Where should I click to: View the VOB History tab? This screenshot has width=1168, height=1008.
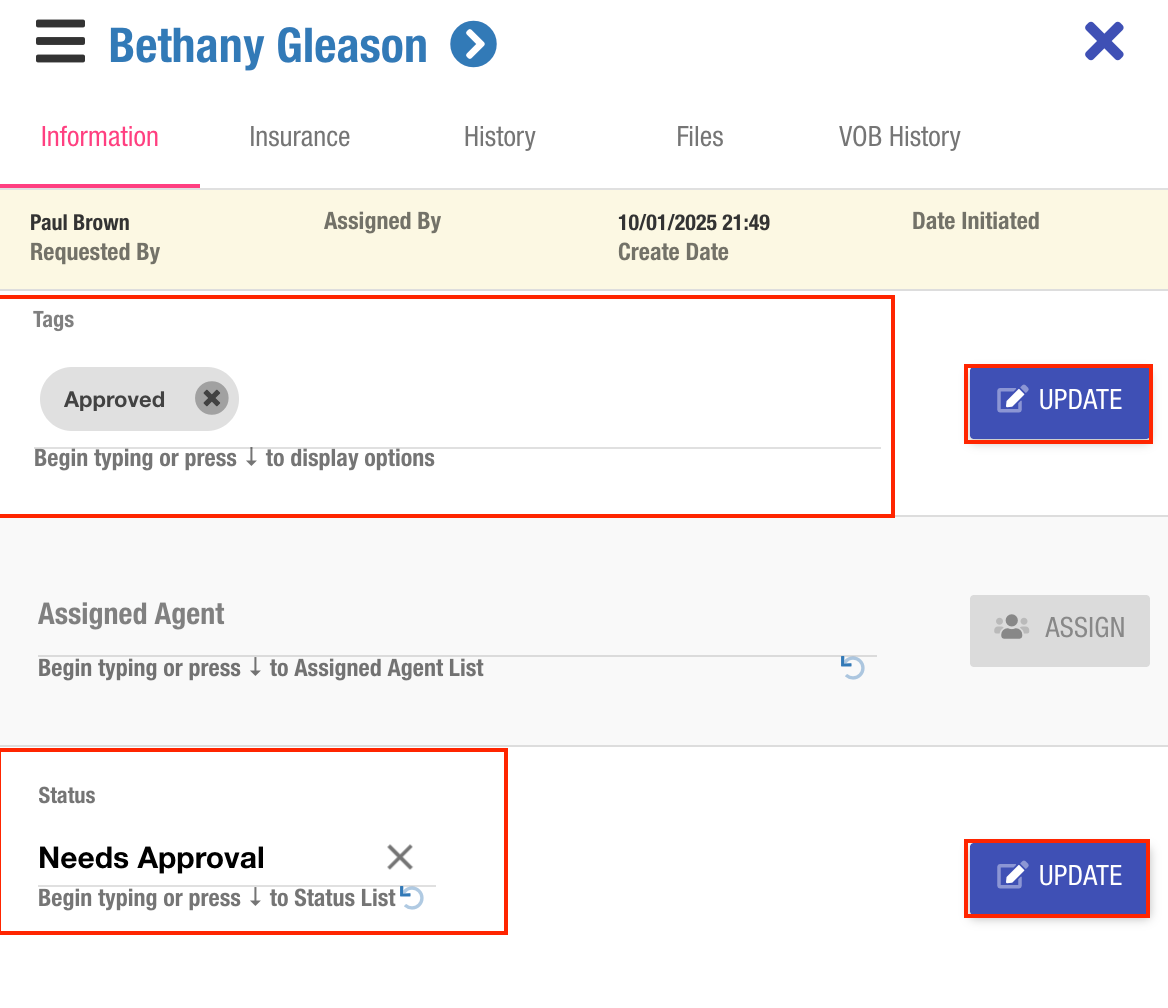[x=899, y=137]
